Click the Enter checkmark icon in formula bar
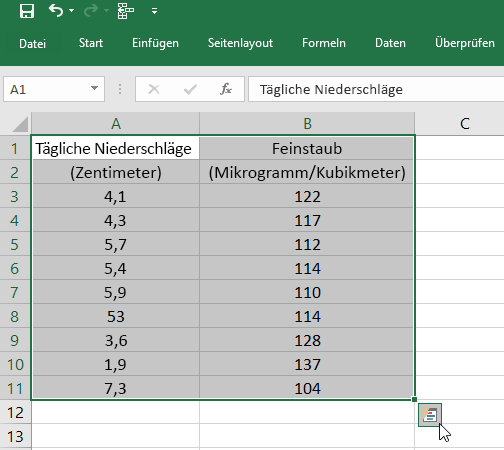The height and width of the screenshot is (450, 504). (x=190, y=89)
